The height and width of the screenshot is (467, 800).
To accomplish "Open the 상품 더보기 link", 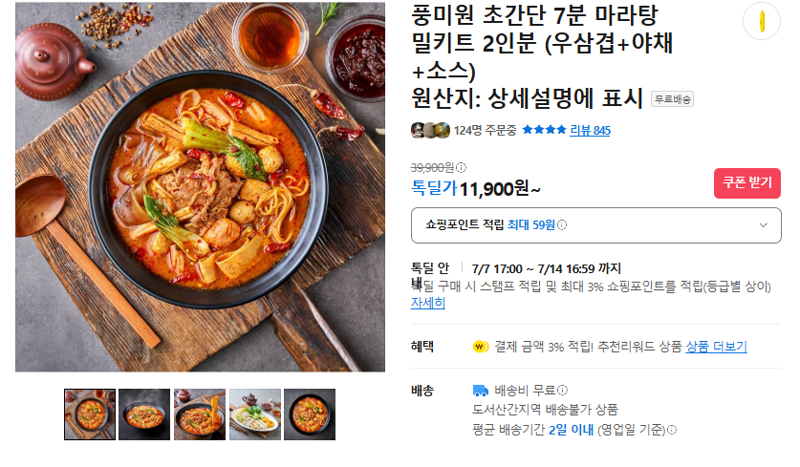I will pos(716,347).
